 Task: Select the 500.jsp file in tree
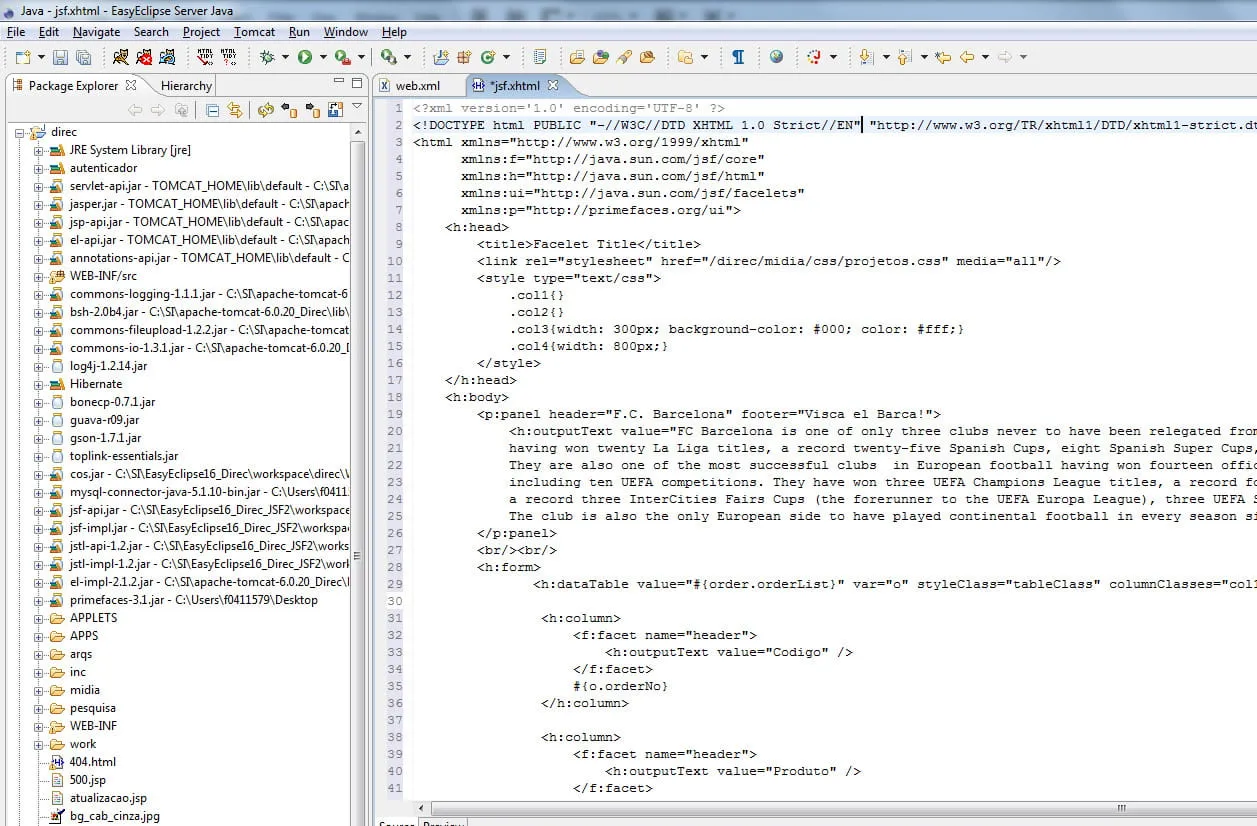pyautogui.click(x=87, y=780)
